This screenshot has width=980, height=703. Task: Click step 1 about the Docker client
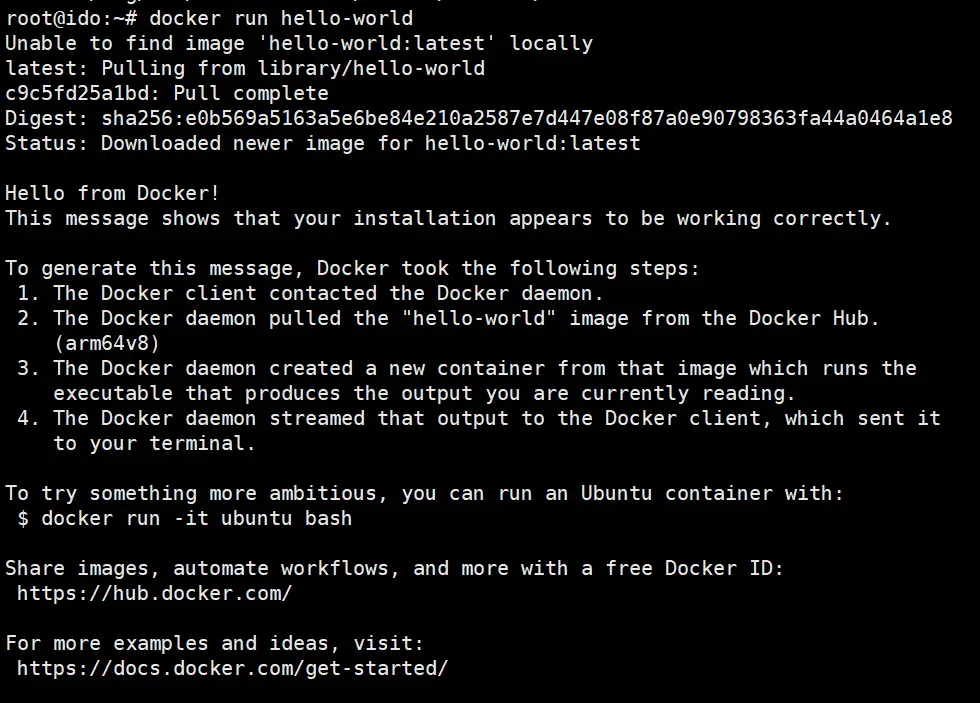click(310, 293)
